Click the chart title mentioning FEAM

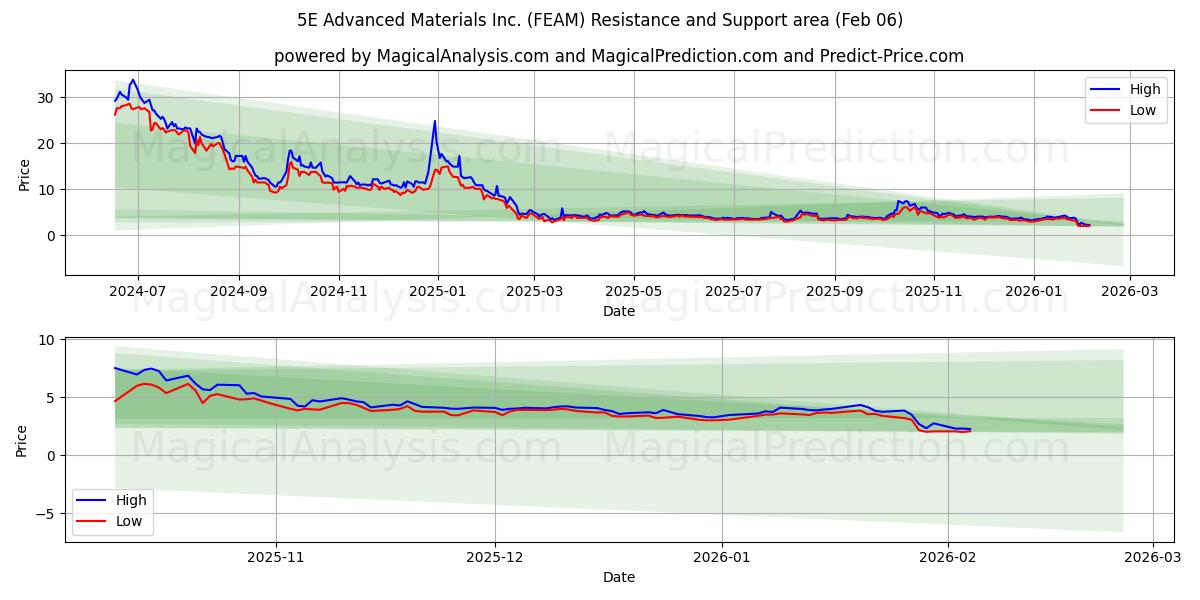point(600,20)
